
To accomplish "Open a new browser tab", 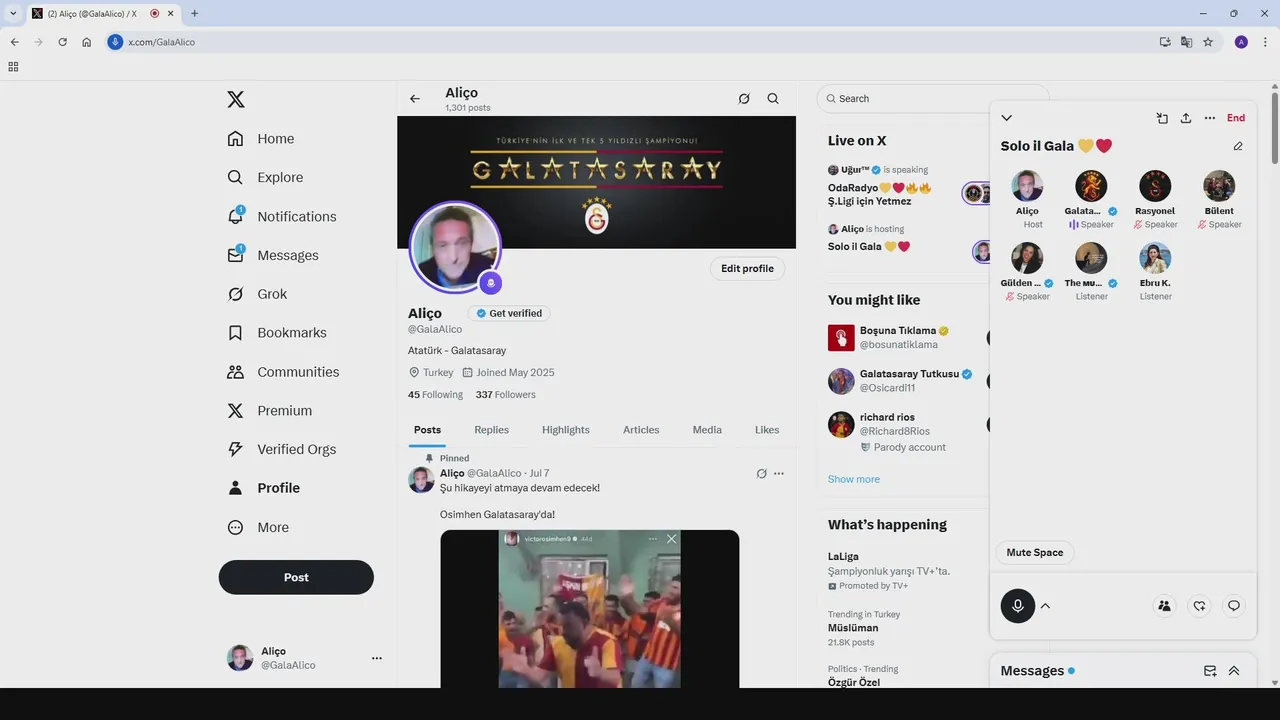I will click(194, 13).
